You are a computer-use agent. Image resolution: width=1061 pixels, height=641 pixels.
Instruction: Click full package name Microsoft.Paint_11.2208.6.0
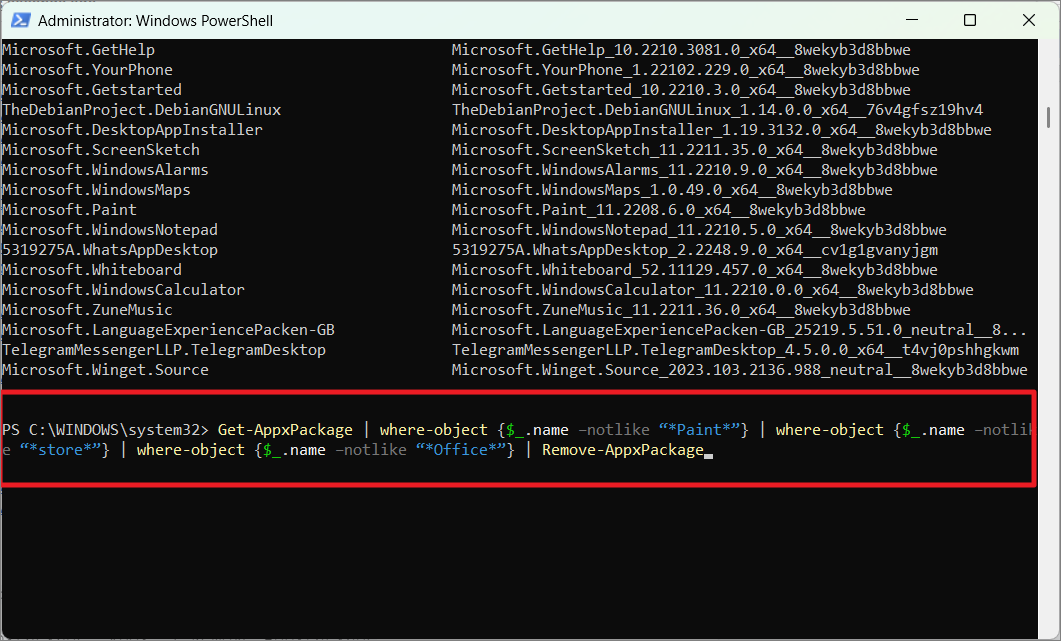click(x=658, y=209)
